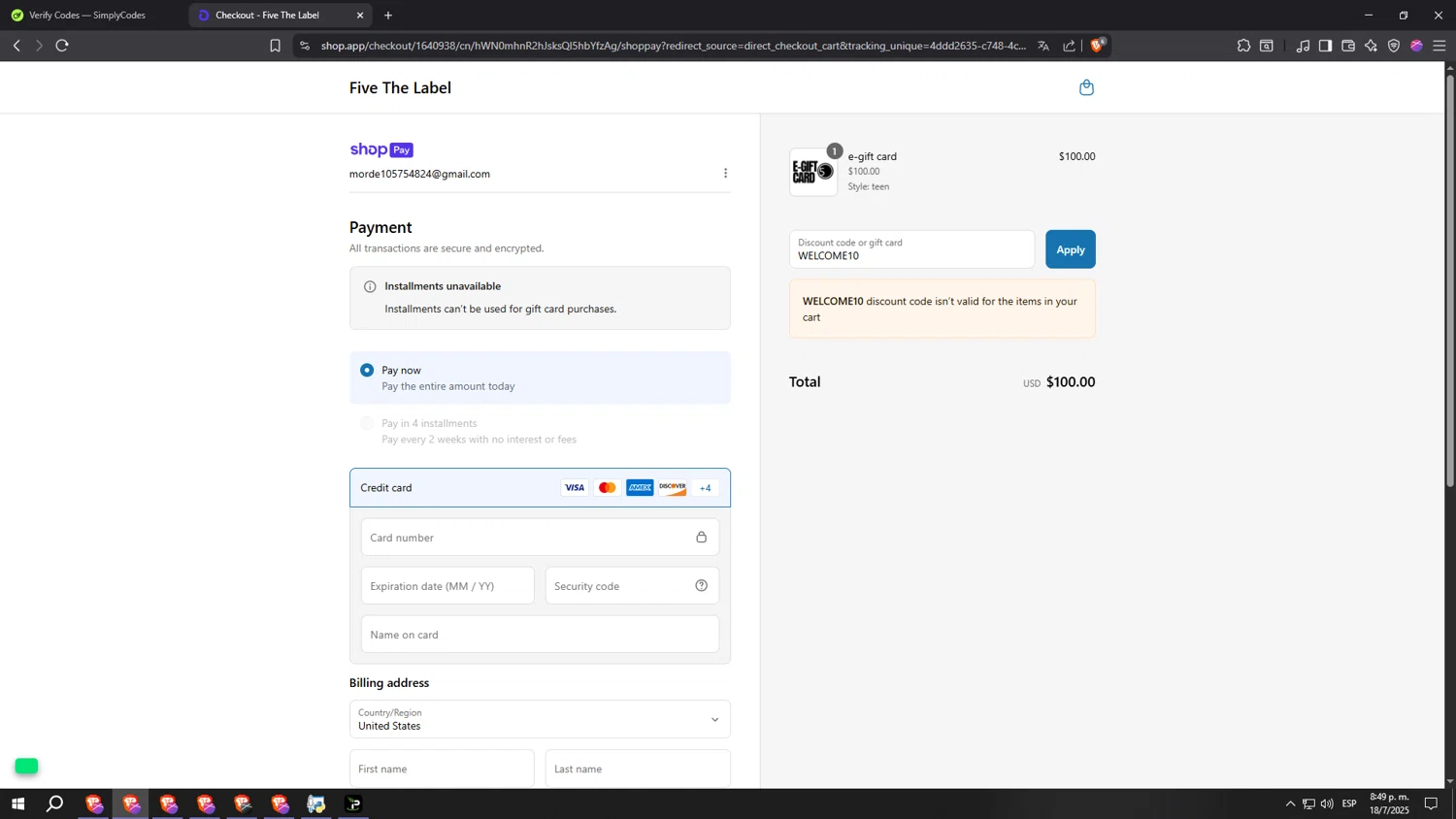Click the Five The Label store name
This screenshot has height=819, width=1456.
(400, 87)
